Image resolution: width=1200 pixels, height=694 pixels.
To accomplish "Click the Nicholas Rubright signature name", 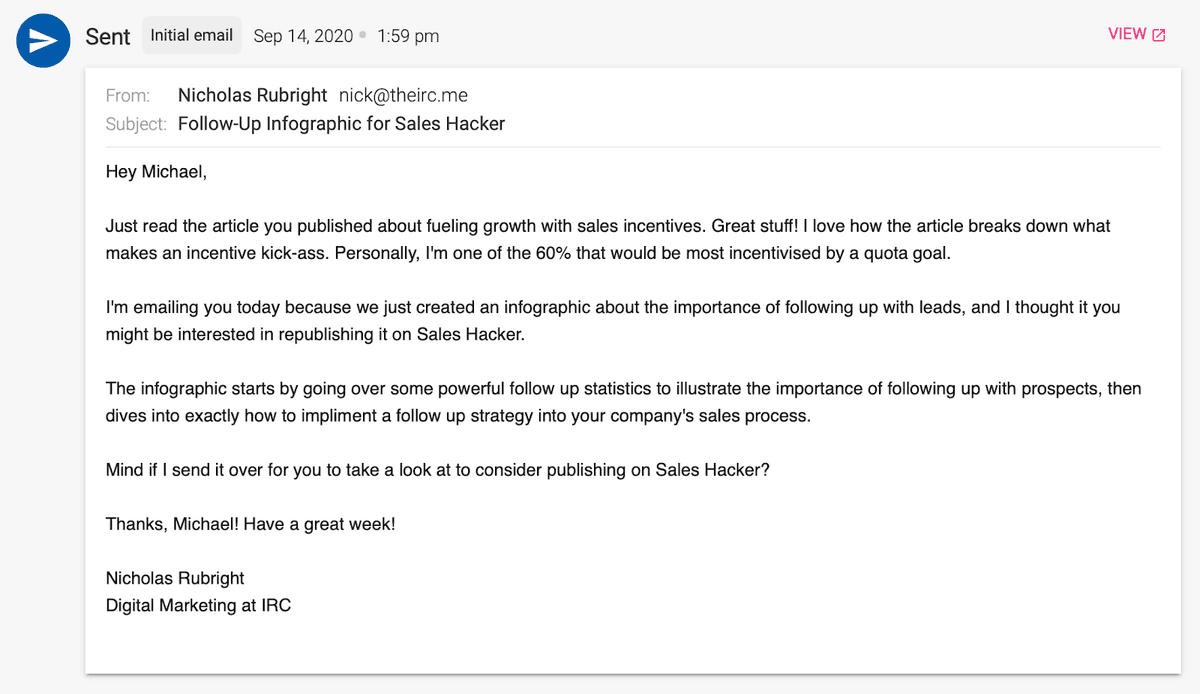I will point(175,578).
